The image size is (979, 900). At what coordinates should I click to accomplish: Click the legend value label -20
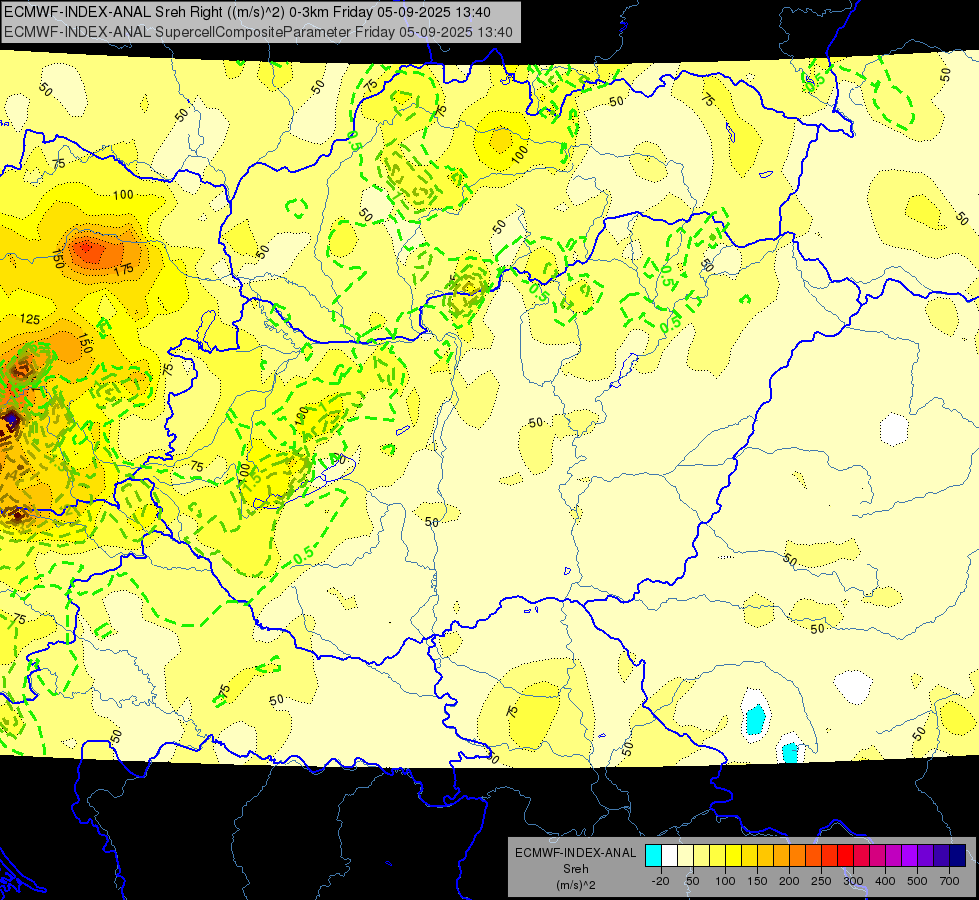(661, 881)
